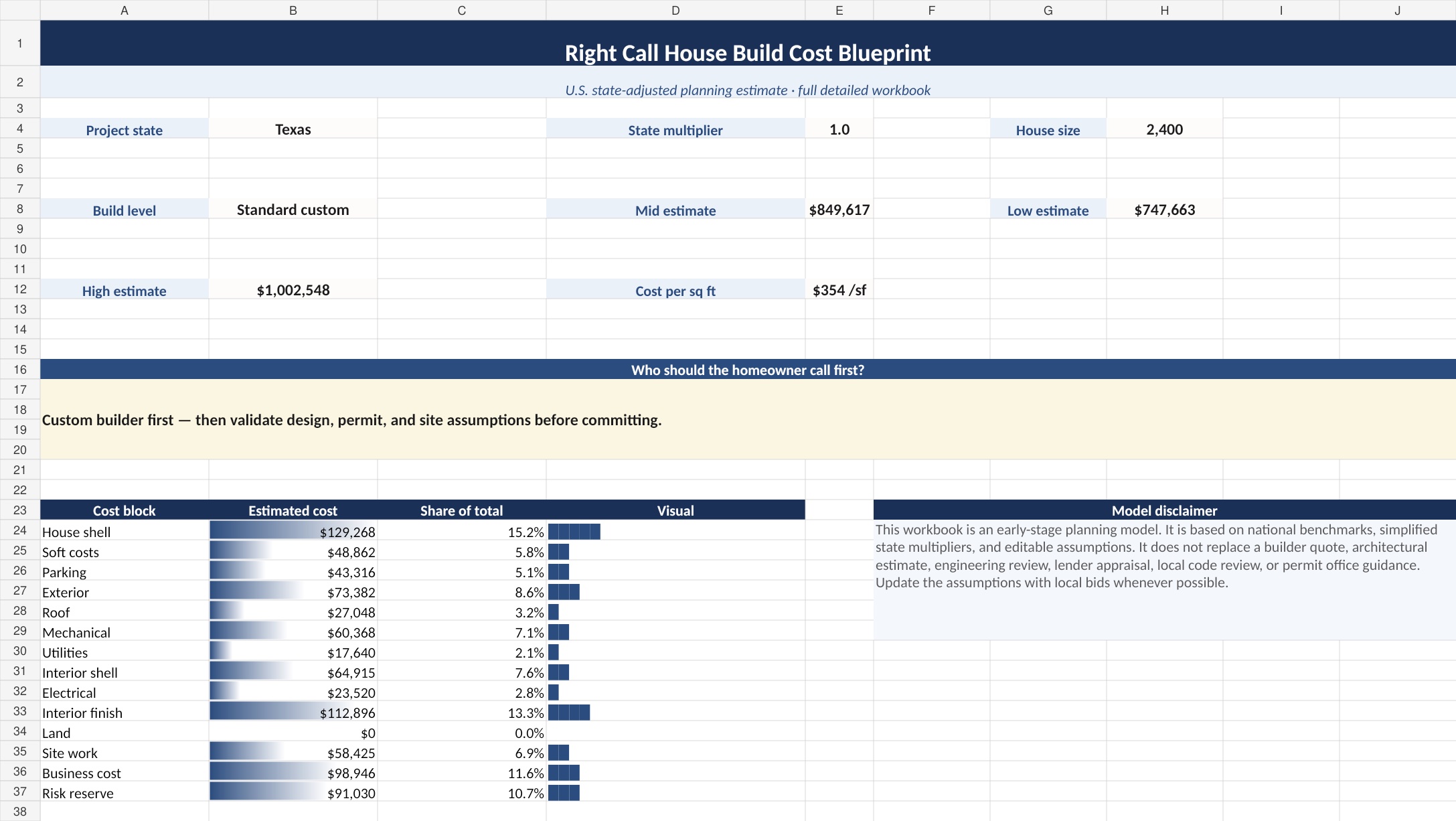1456x821 pixels.
Task: Select the Texas project state cell
Action: click(293, 129)
